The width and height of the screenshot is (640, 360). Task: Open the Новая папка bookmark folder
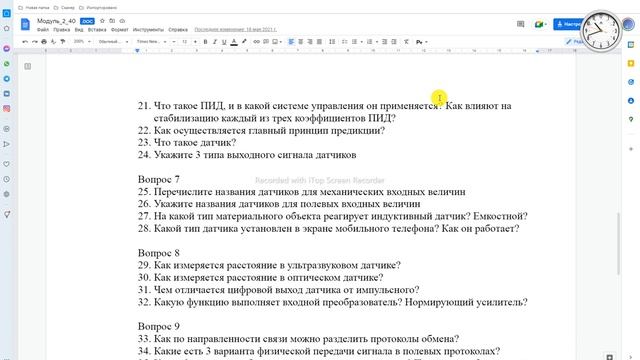click(x=34, y=7)
